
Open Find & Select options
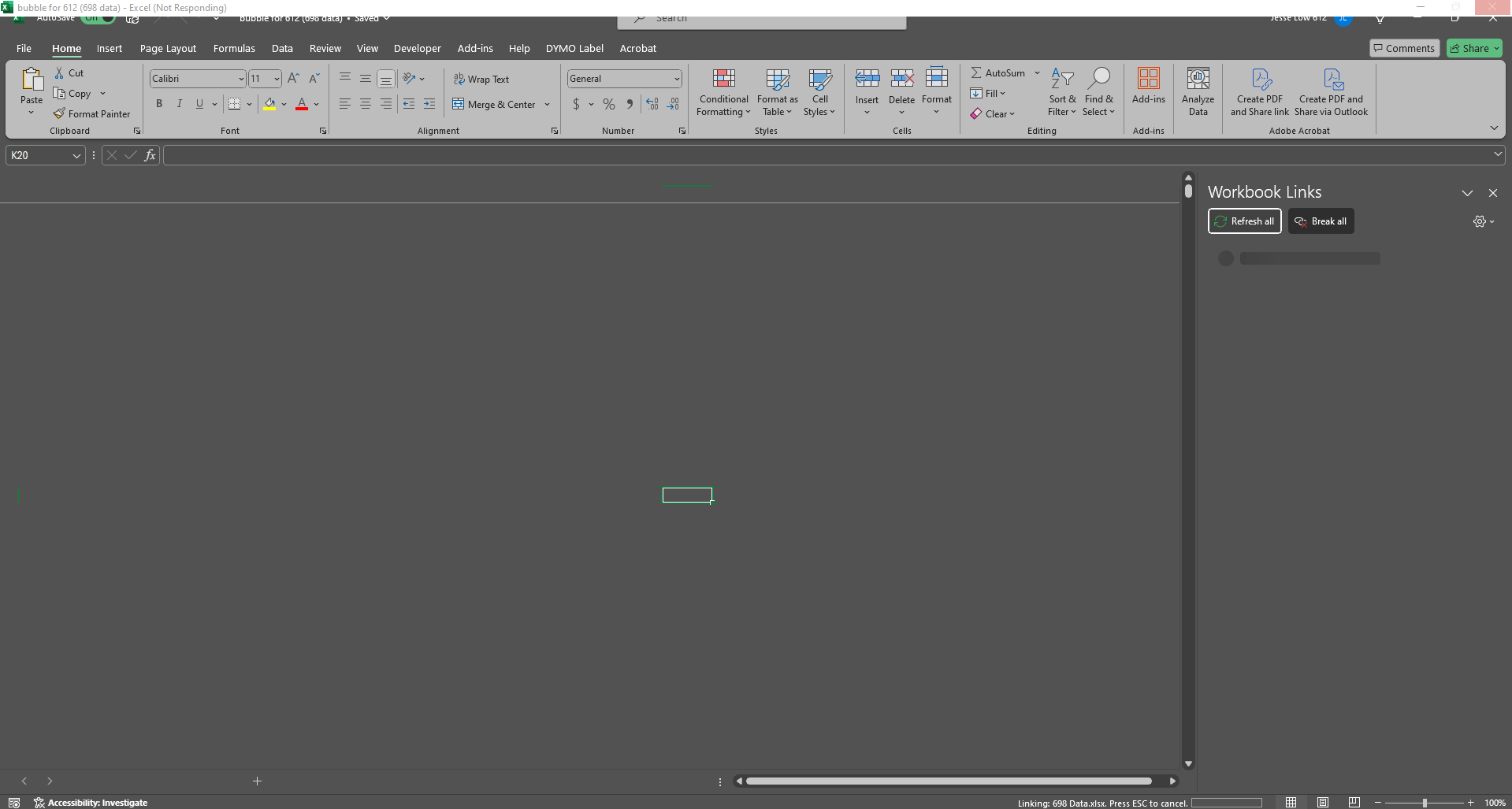point(1098,92)
